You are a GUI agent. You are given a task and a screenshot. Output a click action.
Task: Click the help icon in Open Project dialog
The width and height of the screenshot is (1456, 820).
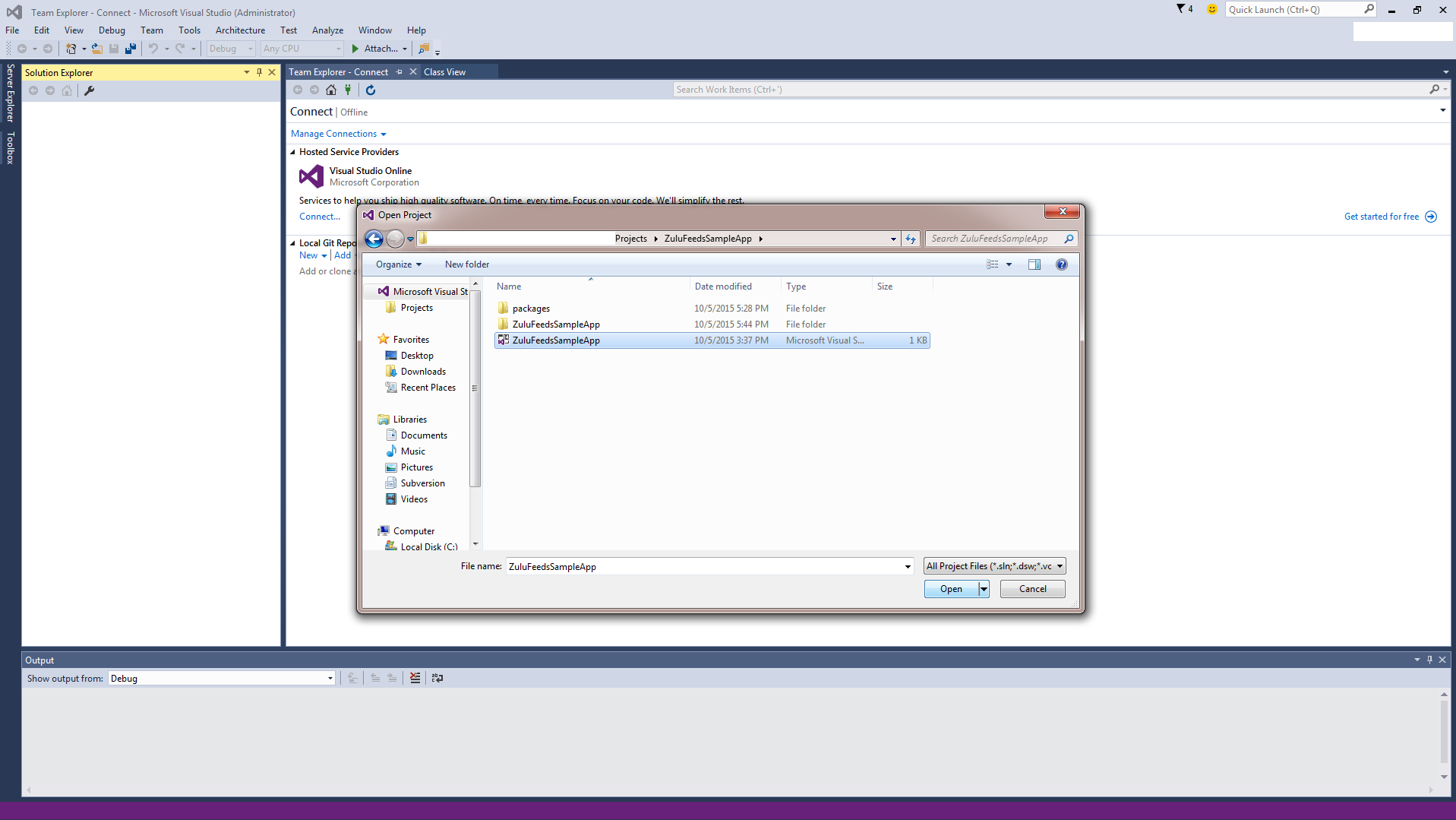[1061, 264]
